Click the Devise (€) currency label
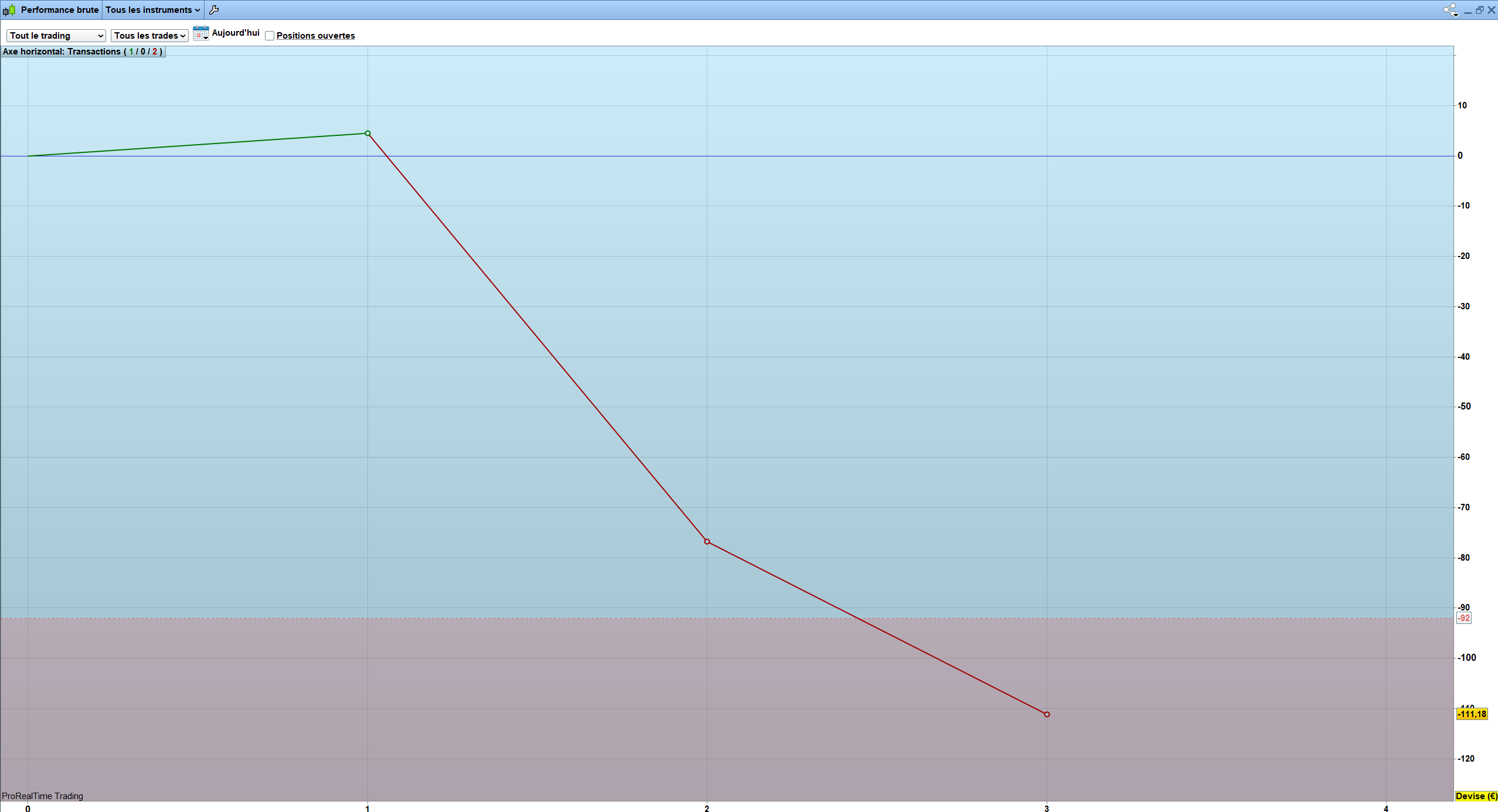This screenshot has height=812, width=1498. [1476, 796]
